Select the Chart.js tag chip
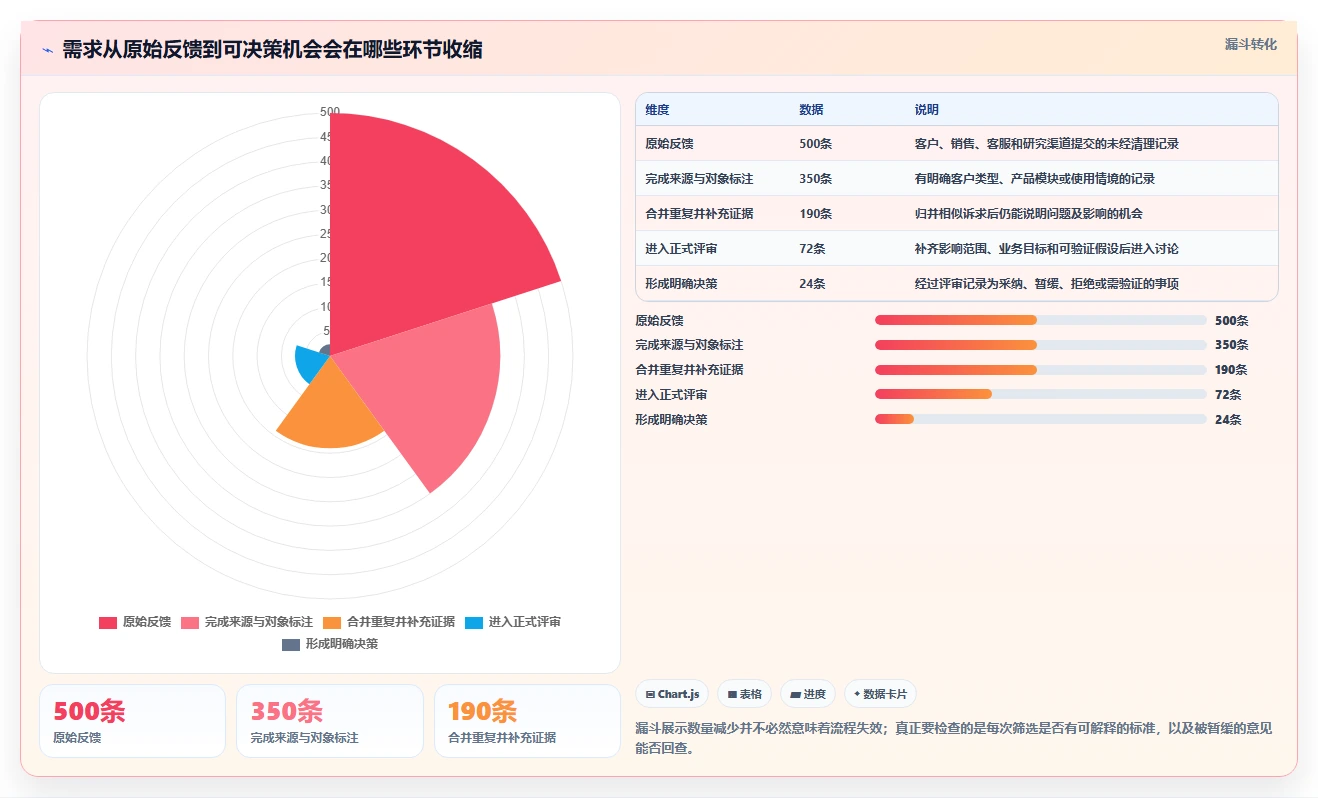The image size is (1318, 798). (672, 694)
